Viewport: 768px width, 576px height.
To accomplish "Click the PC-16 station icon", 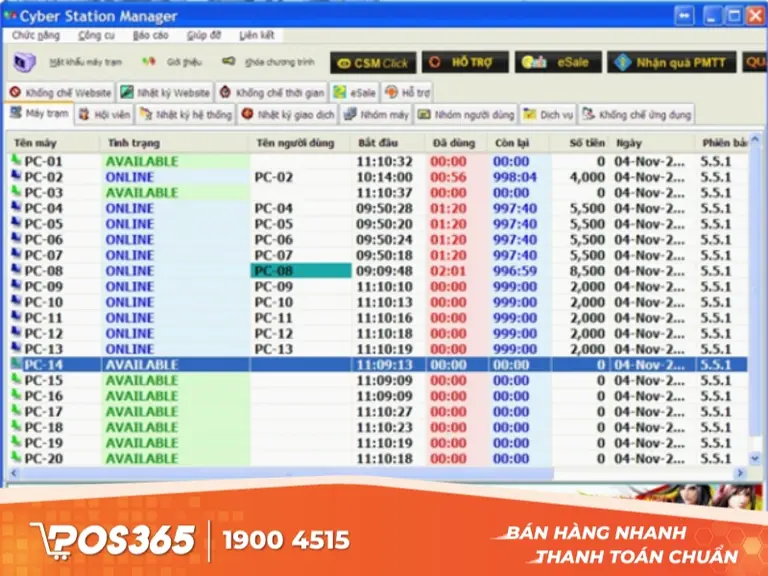I will pos(16,395).
